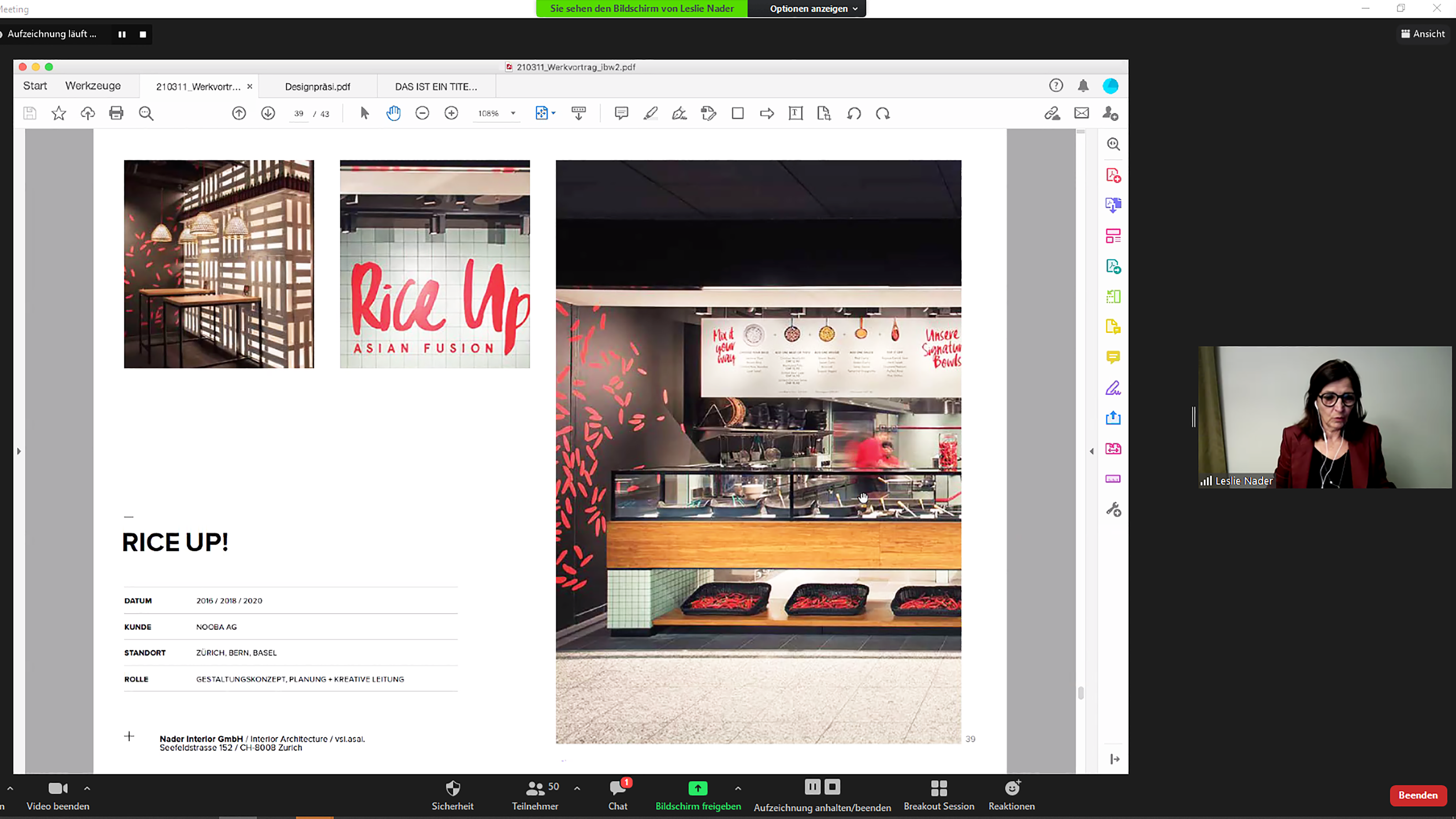Viewport: 1456px width, 819px height.
Task: Click the page number field 39
Action: click(299, 114)
